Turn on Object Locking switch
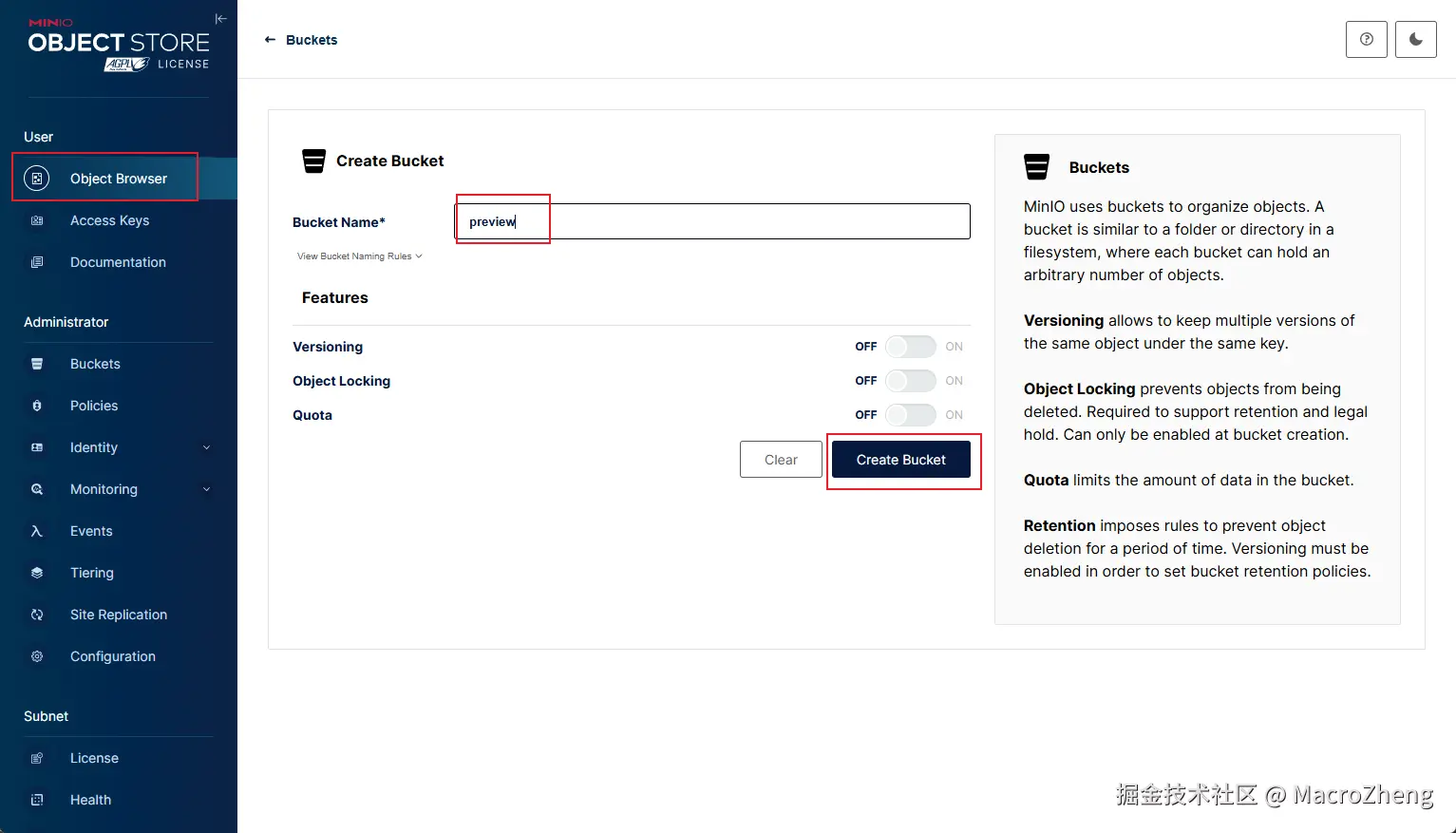The height and width of the screenshot is (833, 1456). (910, 381)
